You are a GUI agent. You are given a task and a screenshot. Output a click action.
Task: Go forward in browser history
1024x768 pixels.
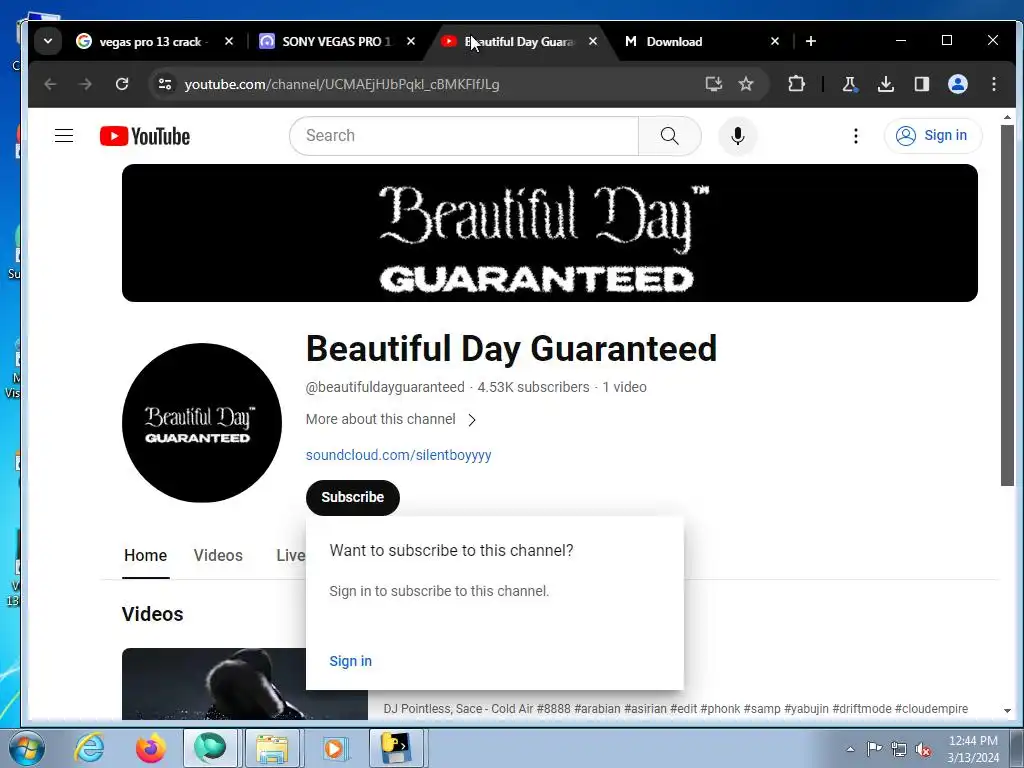click(86, 84)
